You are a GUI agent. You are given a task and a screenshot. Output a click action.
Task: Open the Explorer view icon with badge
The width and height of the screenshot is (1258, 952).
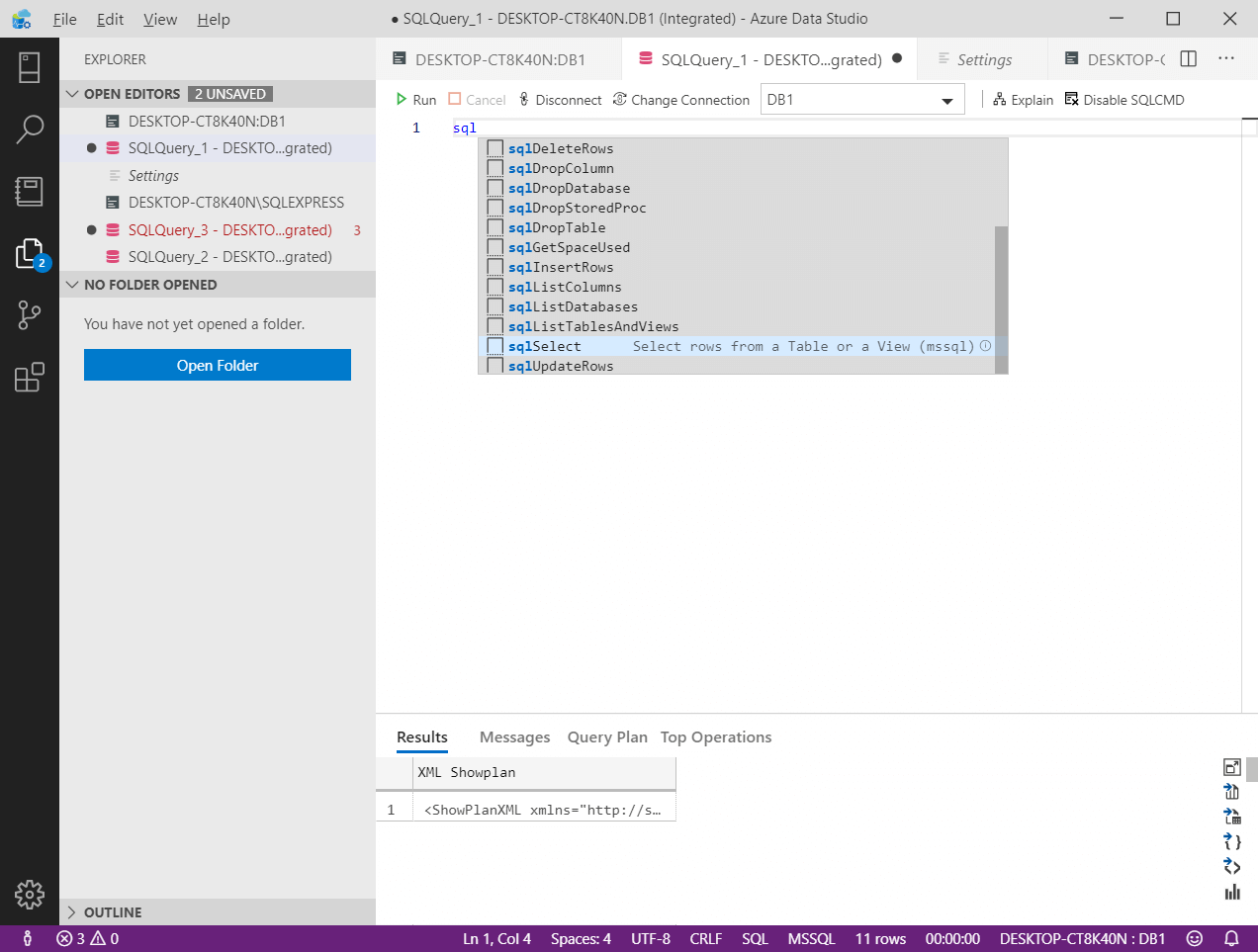(x=30, y=254)
